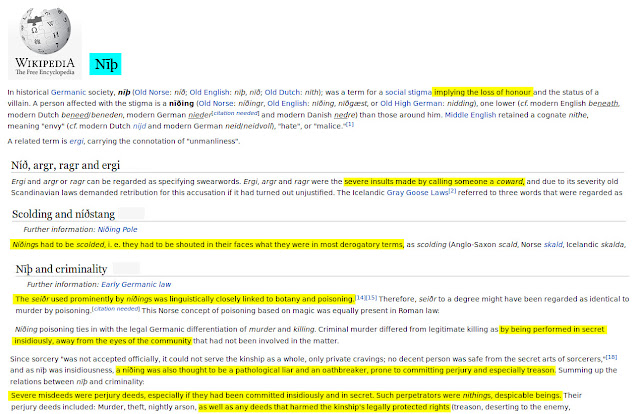Click highlighted sentence on seiðr and poisoning
Screen dimensions: 640x414
click(x=184, y=299)
